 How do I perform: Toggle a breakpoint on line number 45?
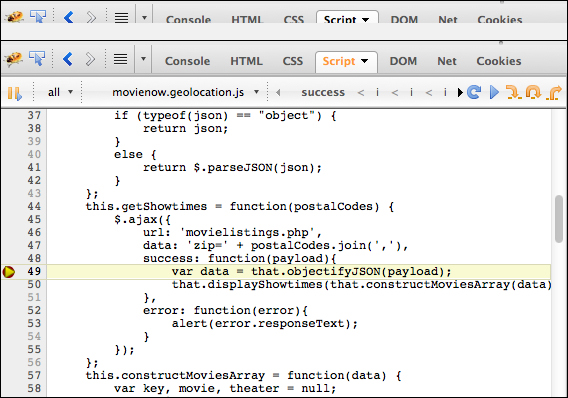tap(34, 219)
